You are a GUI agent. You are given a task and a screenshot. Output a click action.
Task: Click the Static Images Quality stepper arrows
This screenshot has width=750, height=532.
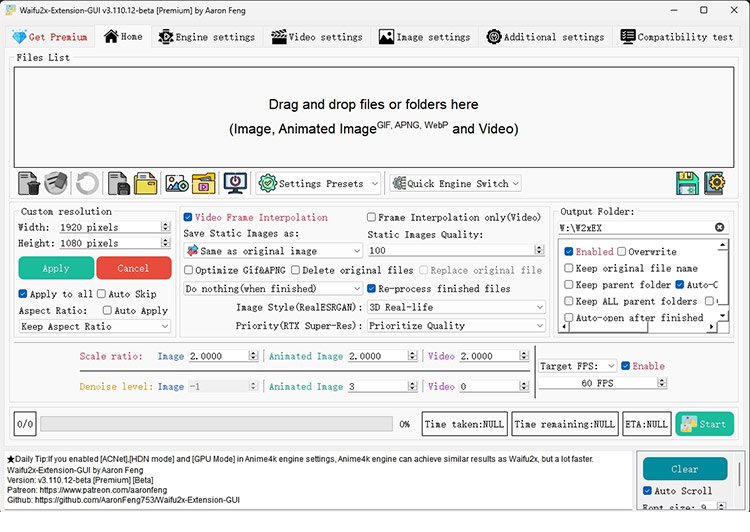540,250
